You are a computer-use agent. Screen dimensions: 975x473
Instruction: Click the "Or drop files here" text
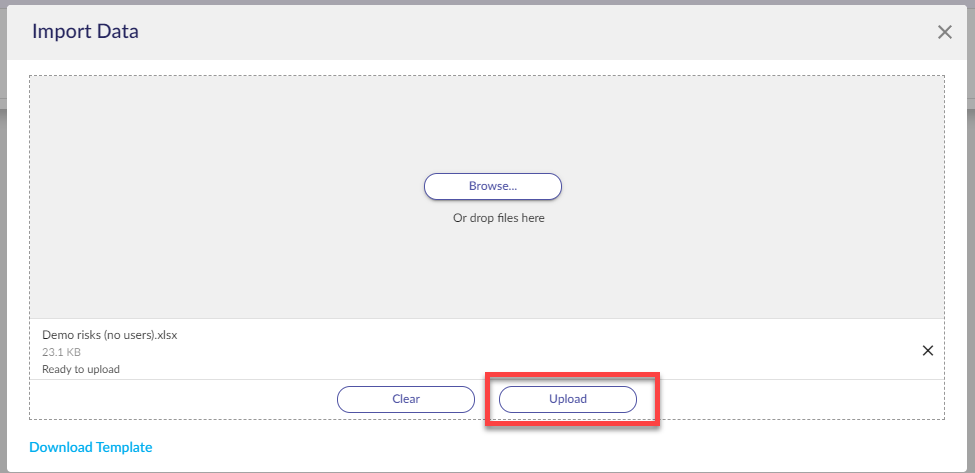click(x=498, y=218)
